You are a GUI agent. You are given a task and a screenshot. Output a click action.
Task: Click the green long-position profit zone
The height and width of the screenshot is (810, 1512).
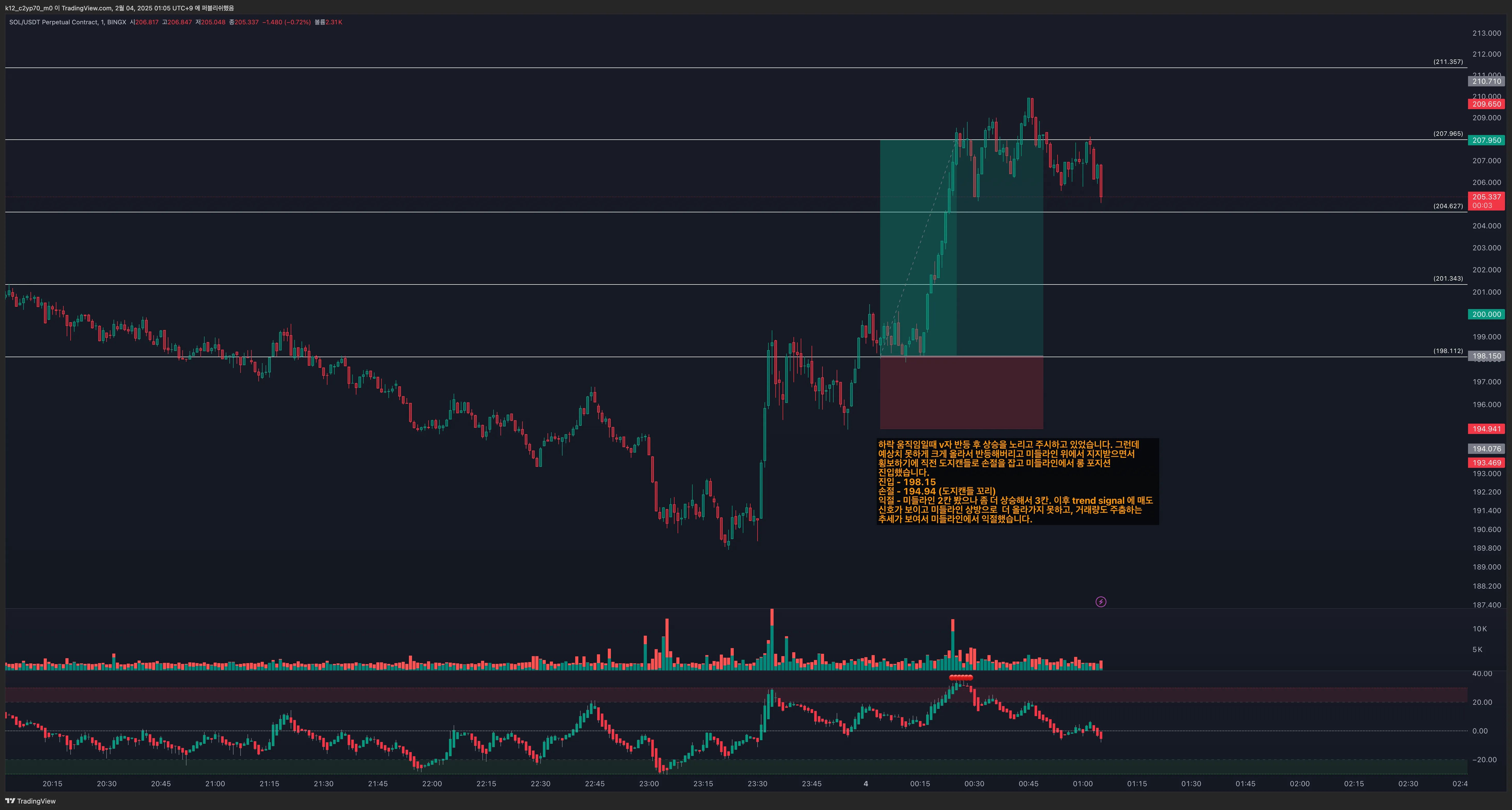pos(961,248)
